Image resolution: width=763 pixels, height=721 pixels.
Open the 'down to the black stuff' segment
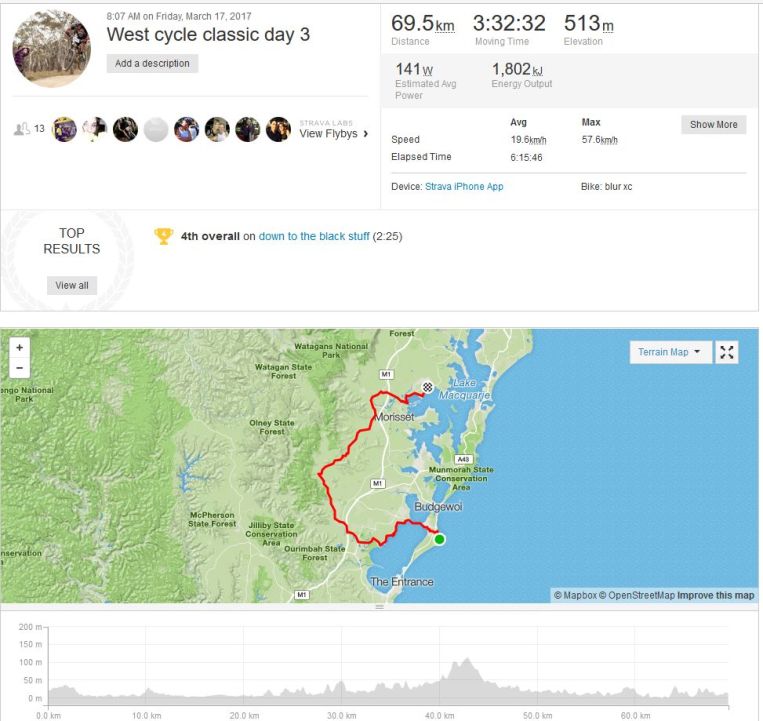click(314, 236)
